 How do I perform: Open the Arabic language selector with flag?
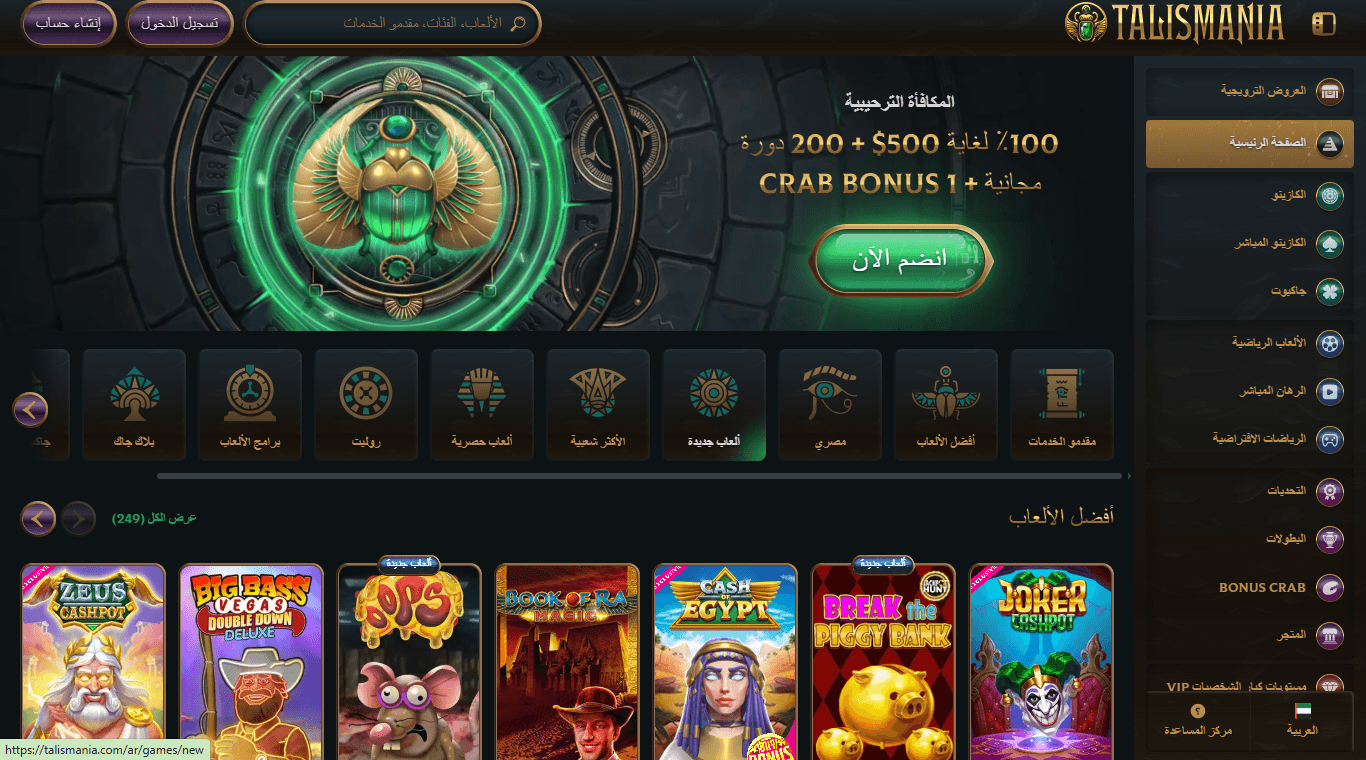click(1302, 720)
